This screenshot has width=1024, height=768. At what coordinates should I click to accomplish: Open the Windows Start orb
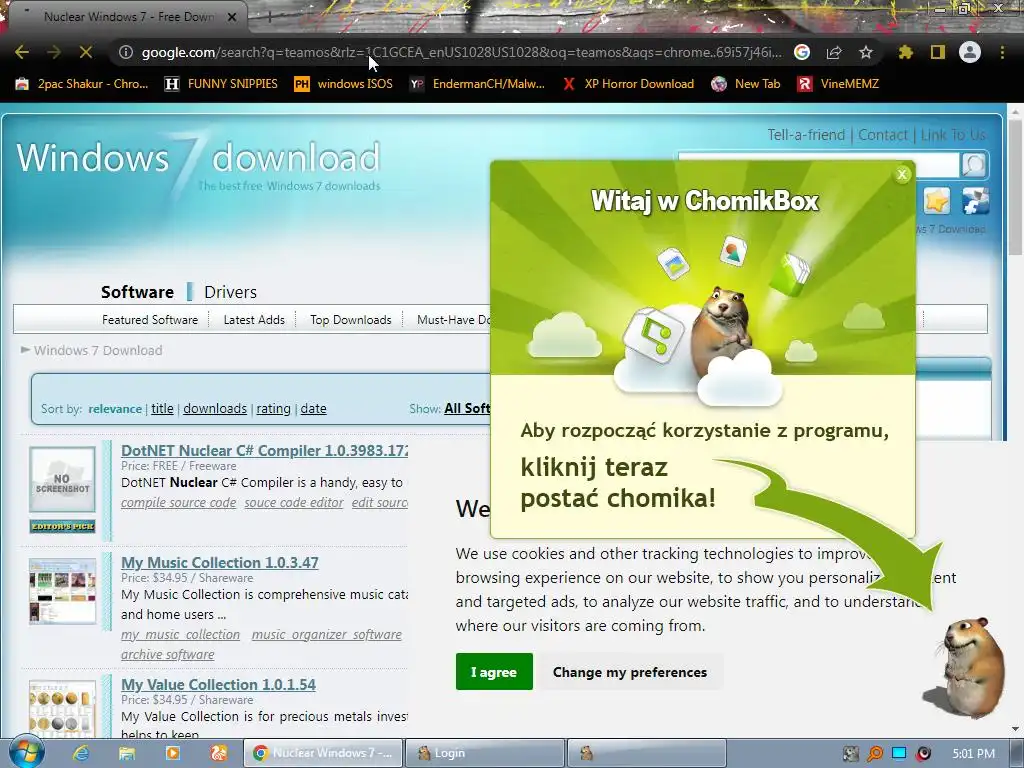(27, 752)
